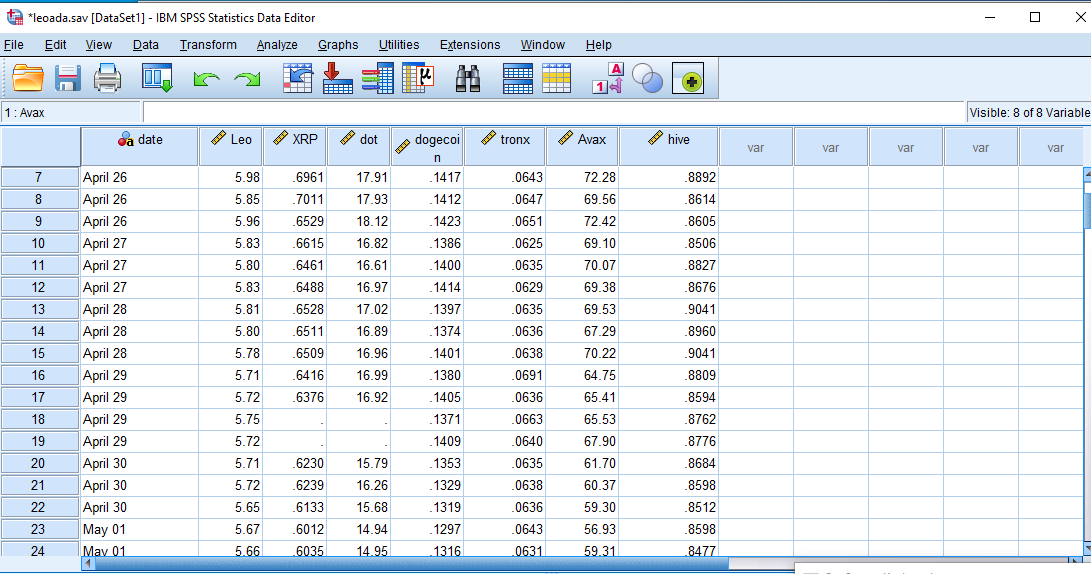Open the Transform menu
The height and width of the screenshot is (574, 1091).
coord(208,45)
